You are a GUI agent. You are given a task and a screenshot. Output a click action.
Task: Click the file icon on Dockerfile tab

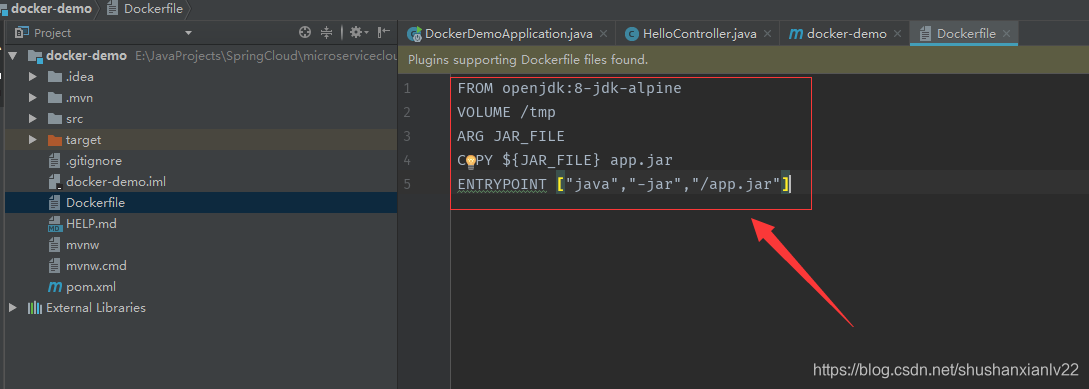coord(925,33)
